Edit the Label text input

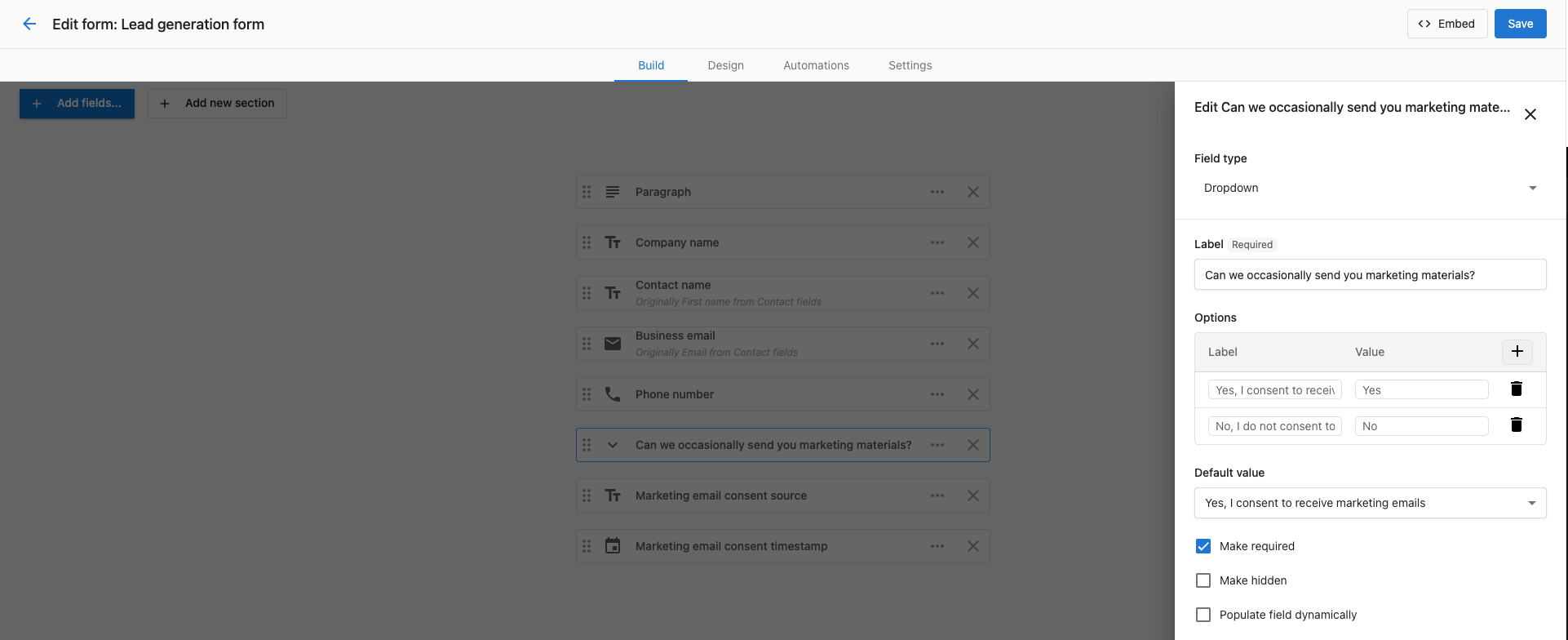click(1371, 274)
